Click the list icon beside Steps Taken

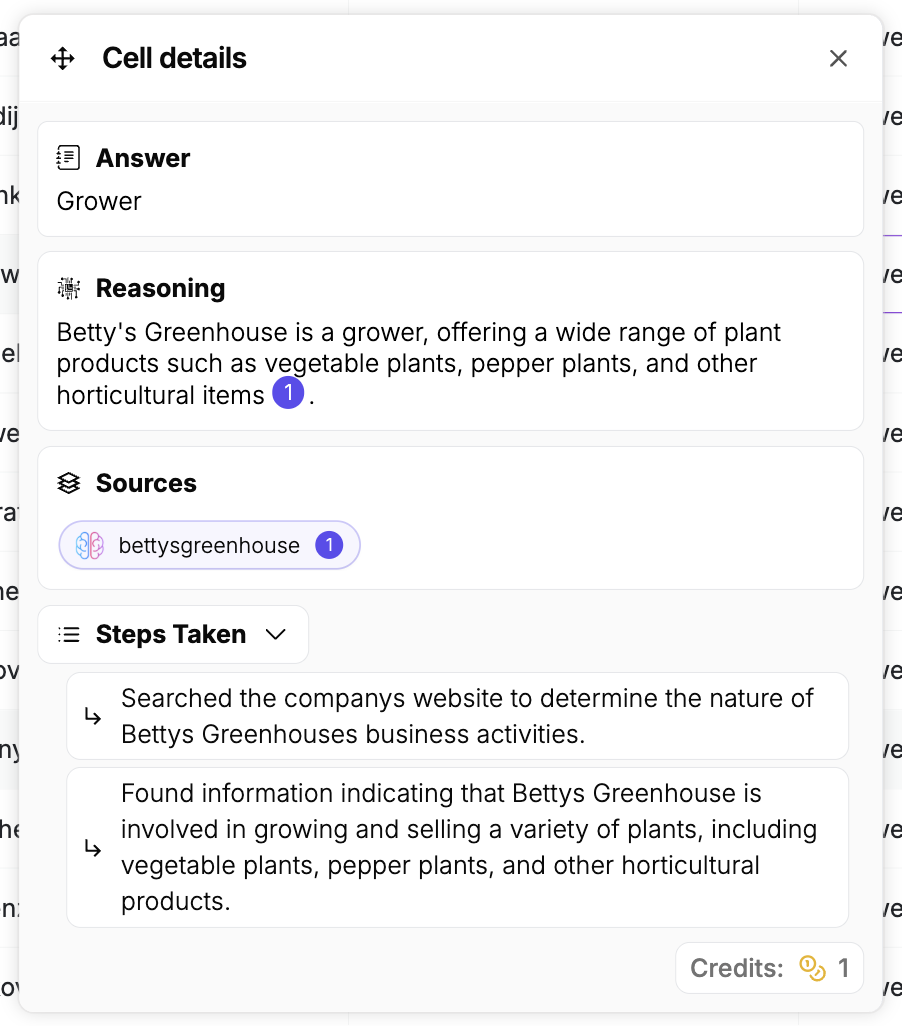[x=69, y=634]
